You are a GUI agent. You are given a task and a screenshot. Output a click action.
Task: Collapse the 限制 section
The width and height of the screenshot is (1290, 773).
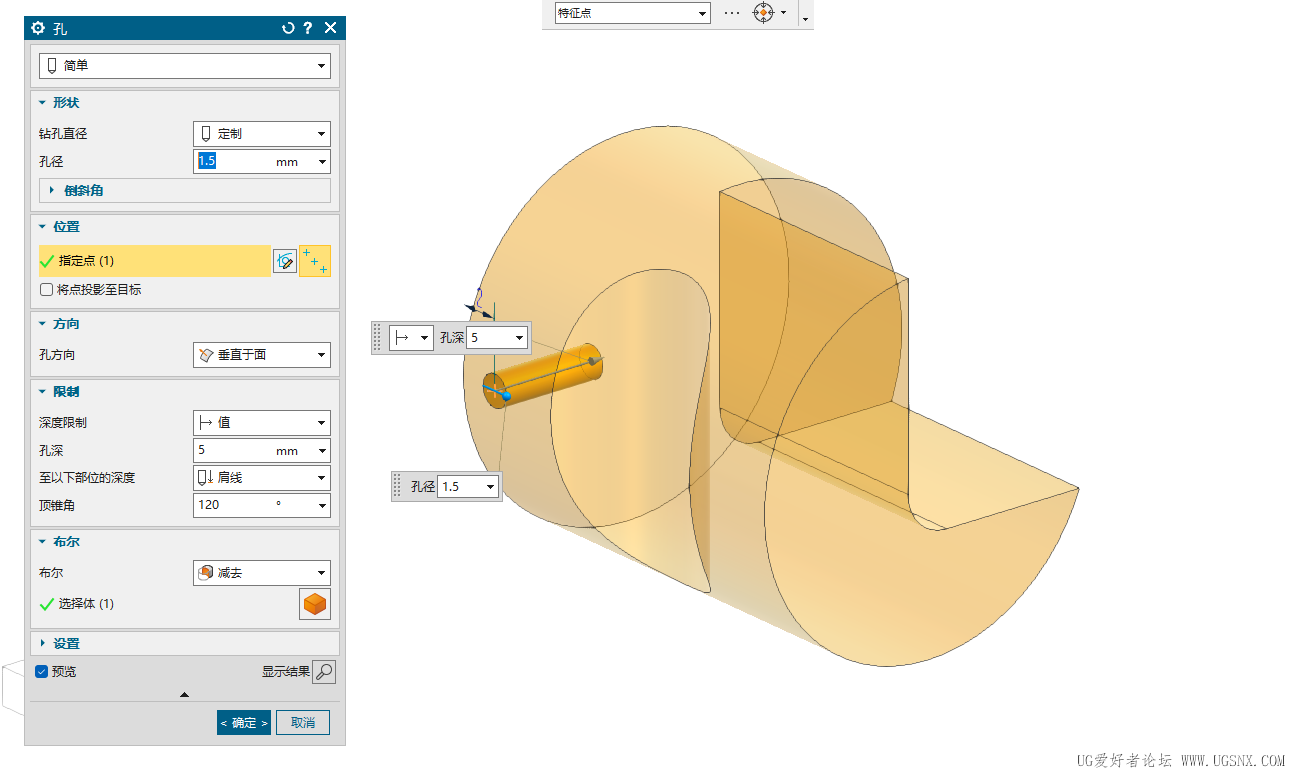[x=42, y=392]
